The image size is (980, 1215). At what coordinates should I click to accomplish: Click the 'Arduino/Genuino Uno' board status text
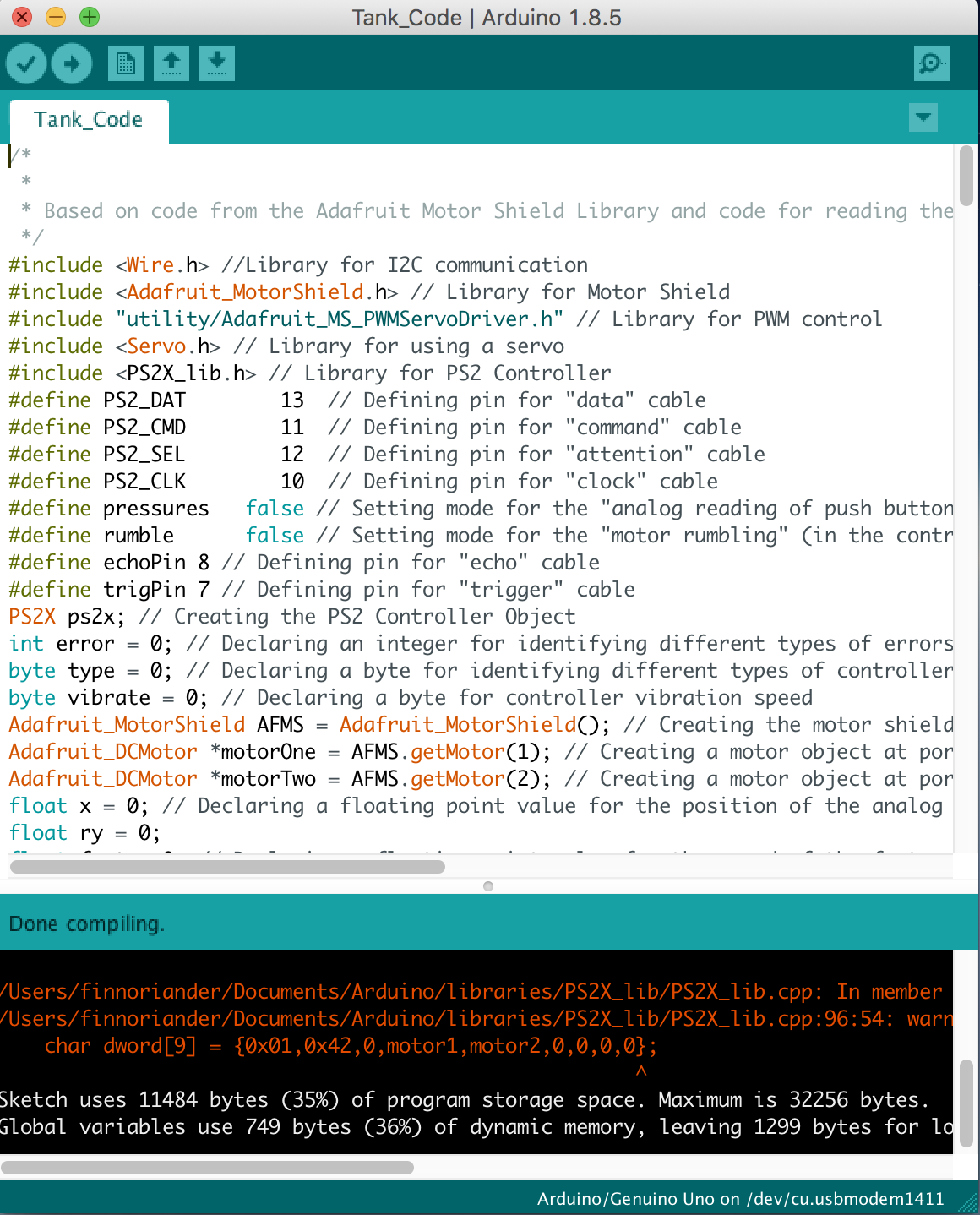740,1199
